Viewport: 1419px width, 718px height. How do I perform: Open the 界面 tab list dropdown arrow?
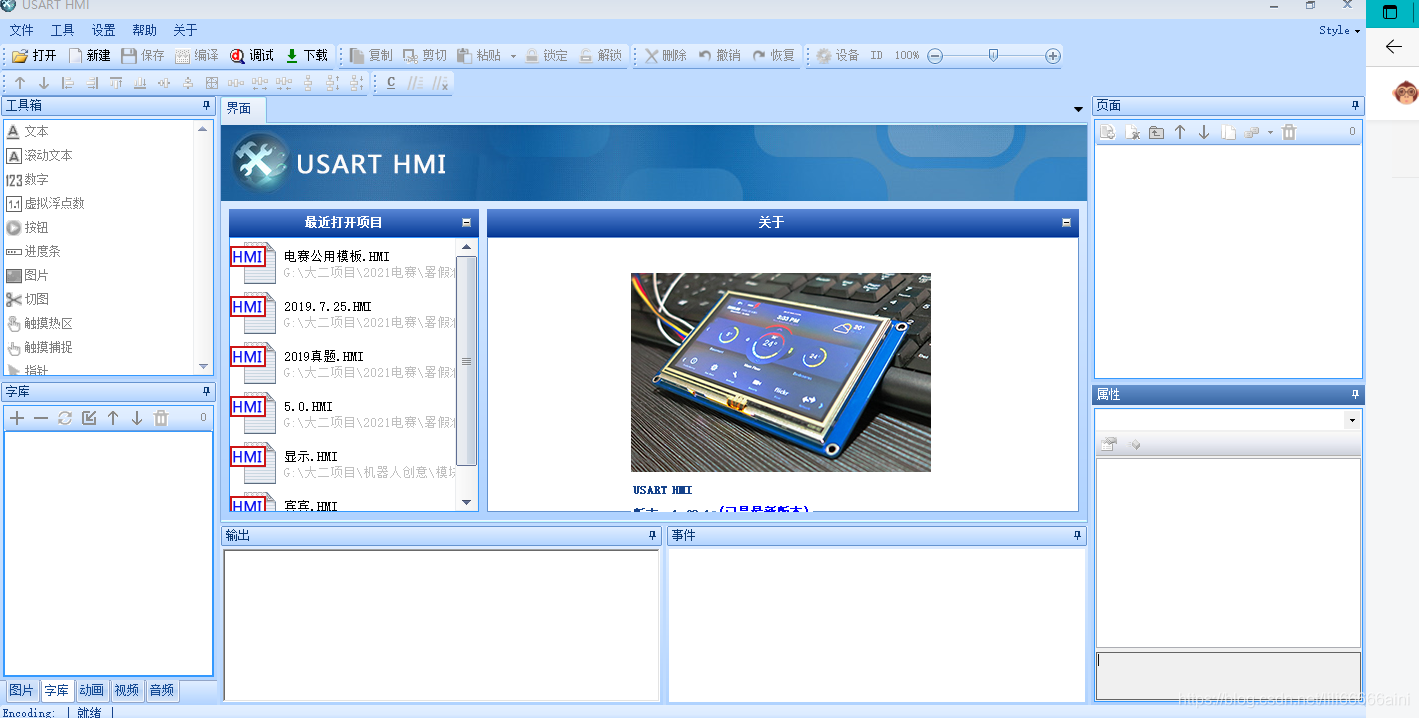coord(1078,109)
